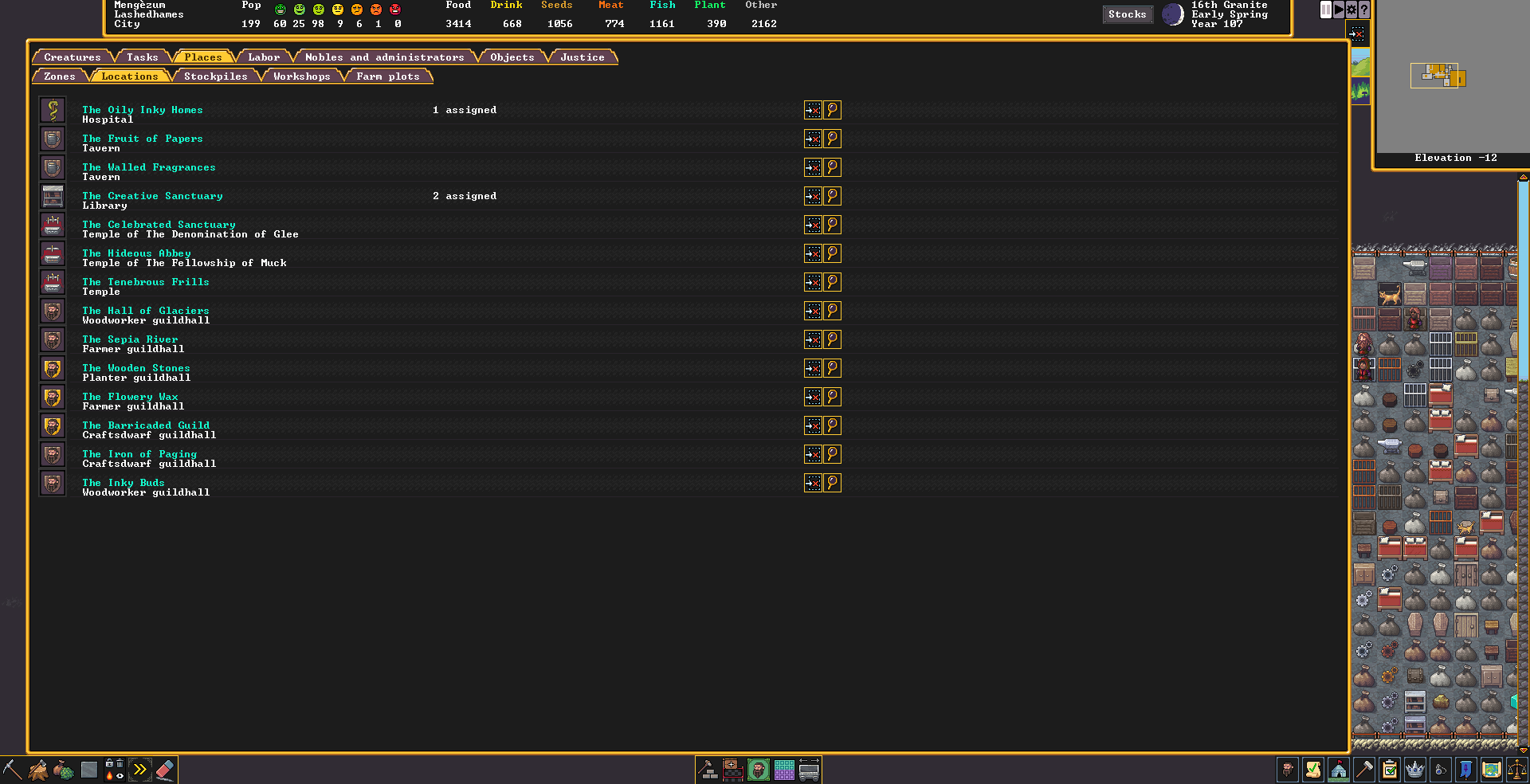Zoom to The Walled Fragrances with magnifier
Screen dimensions: 1530x784
(832, 167)
